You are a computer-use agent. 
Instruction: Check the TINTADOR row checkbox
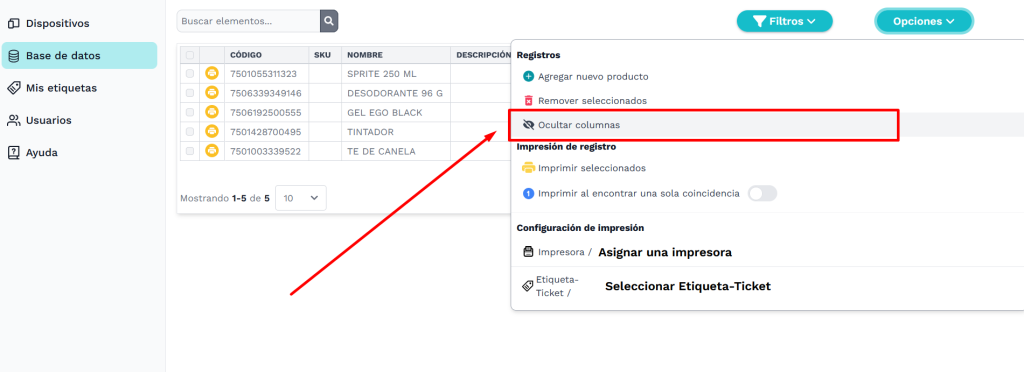pos(189,132)
